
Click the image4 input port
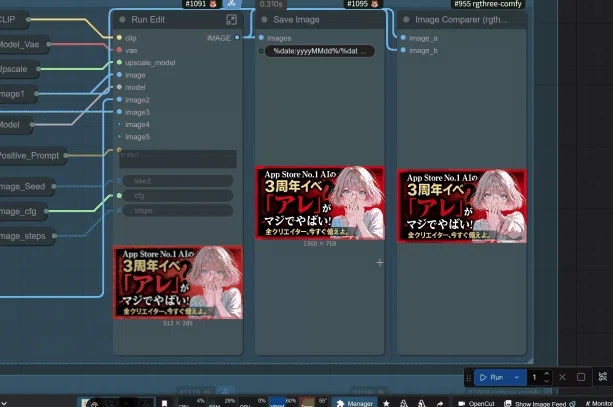pos(119,124)
